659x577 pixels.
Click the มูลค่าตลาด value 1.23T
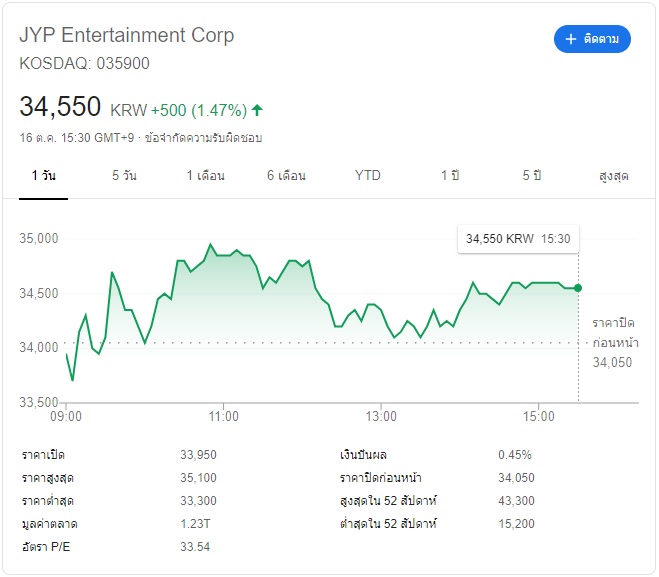[x=195, y=524]
